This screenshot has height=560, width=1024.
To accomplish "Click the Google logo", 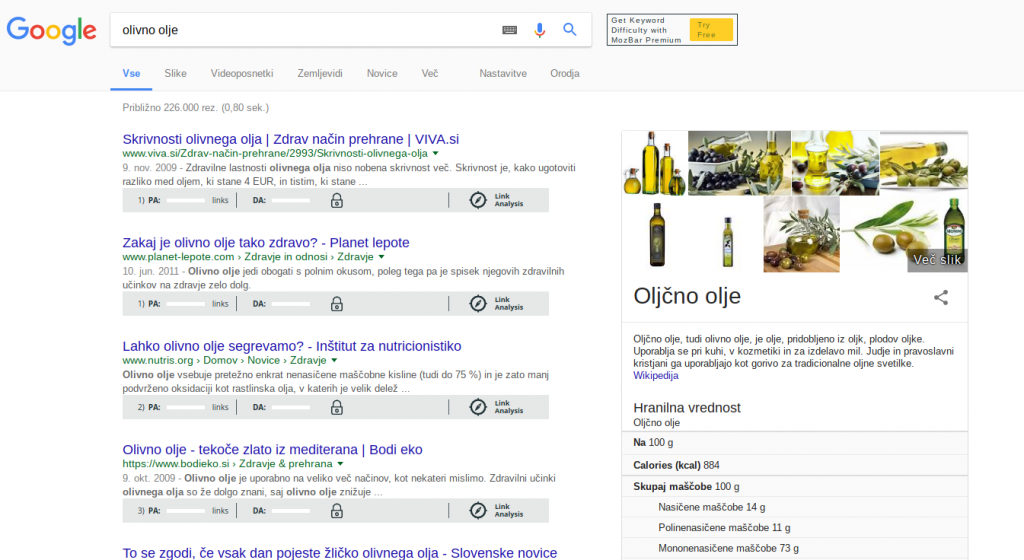I will pos(51,30).
